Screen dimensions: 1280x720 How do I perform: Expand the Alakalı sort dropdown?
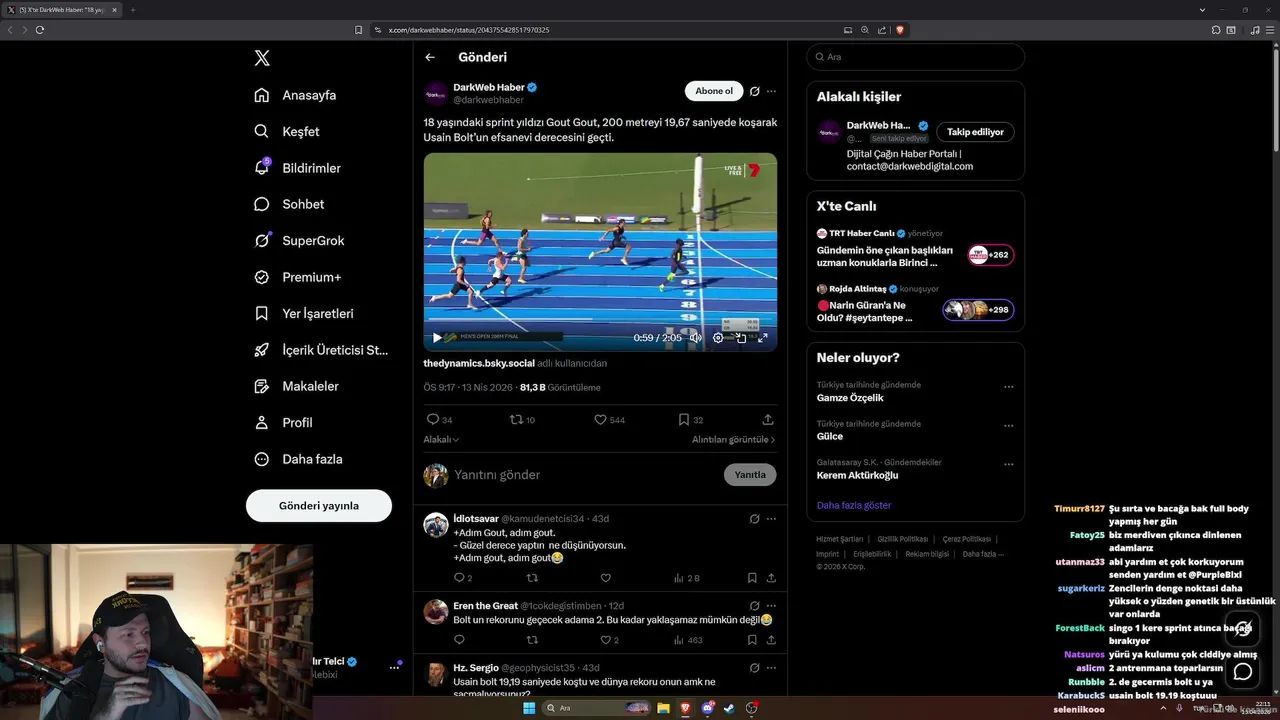[x=441, y=440]
